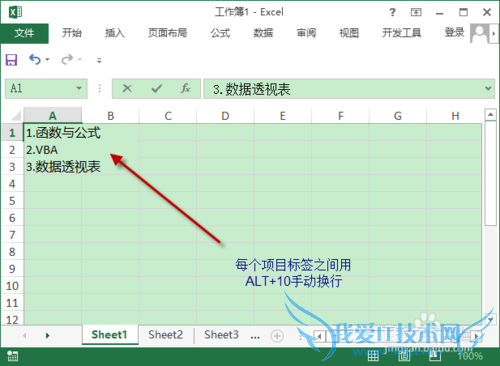Image resolution: width=500 pixels, height=366 pixels.
Task: Open the 公式 ribbon tab
Action: click(220, 33)
